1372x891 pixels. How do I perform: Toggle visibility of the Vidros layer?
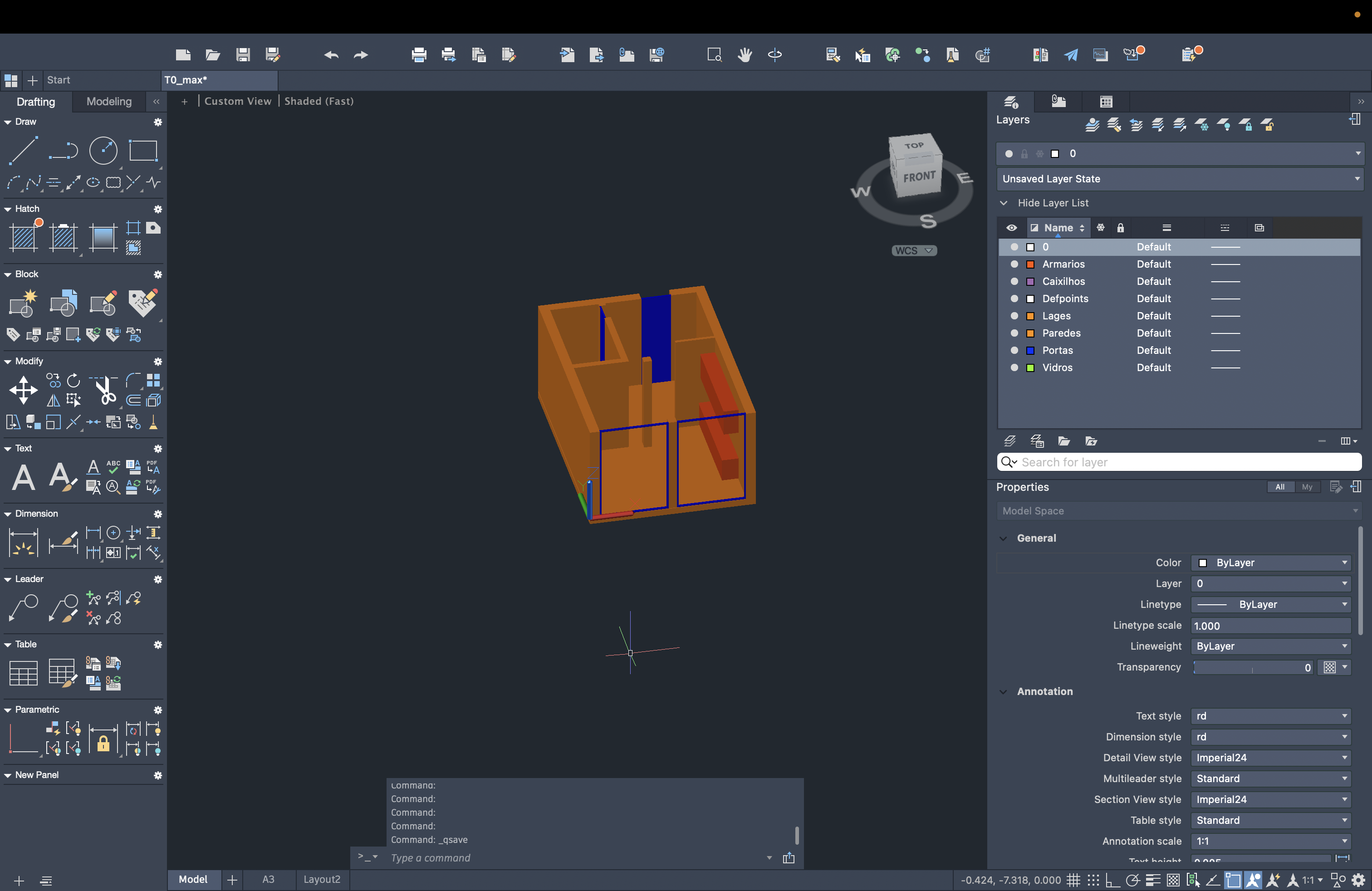pos(1014,367)
